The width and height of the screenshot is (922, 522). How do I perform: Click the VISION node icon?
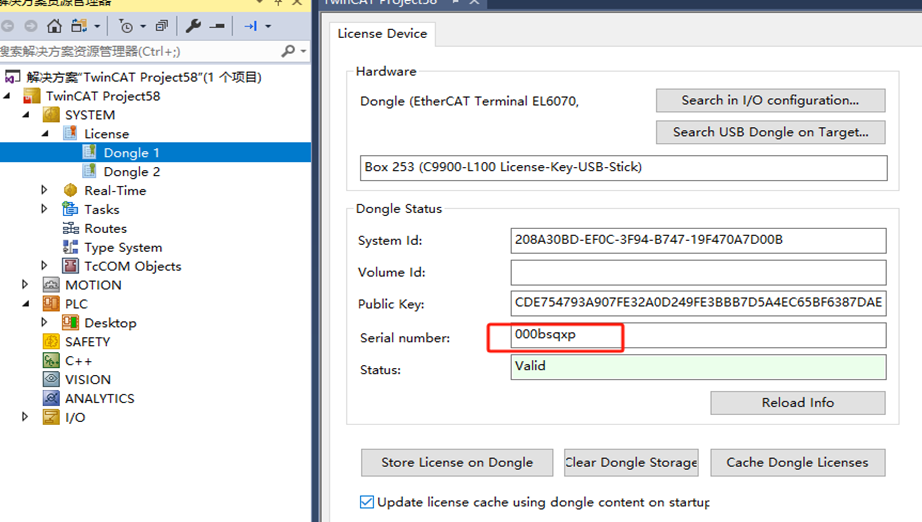click(x=51, y=379)
